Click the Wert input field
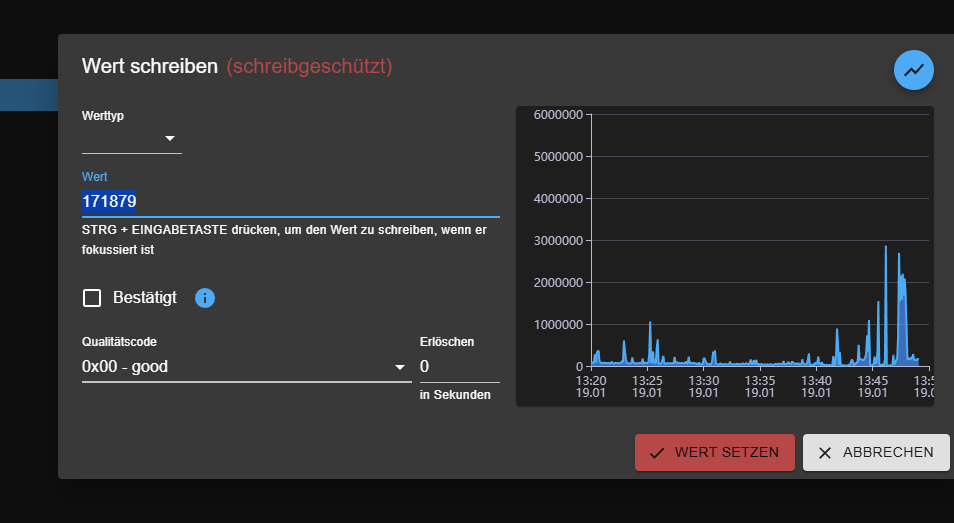 291,201
